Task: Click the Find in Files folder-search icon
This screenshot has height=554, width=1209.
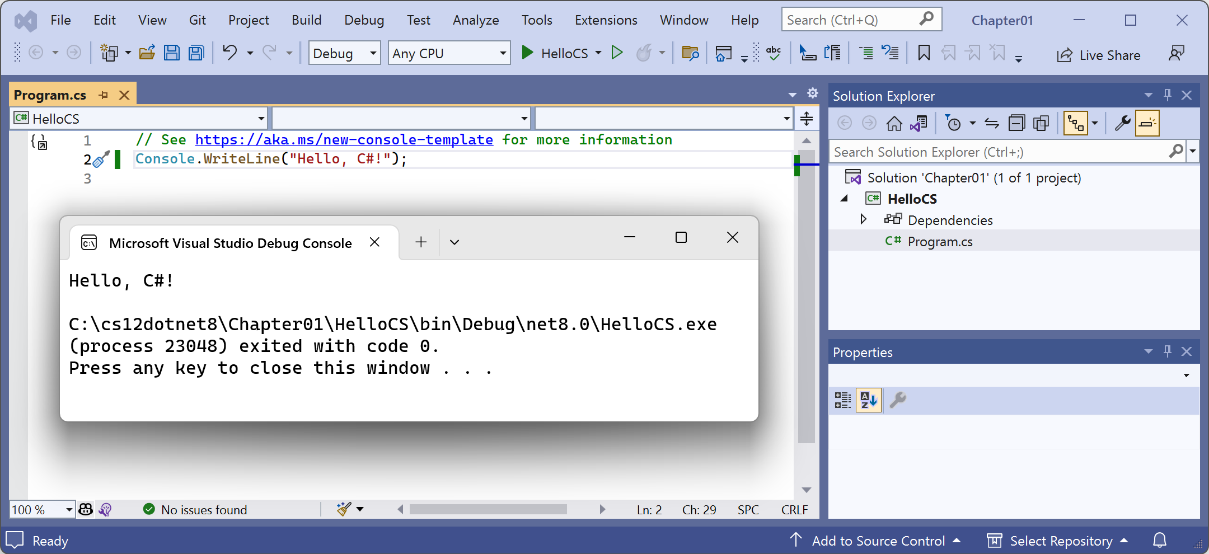Action: click(x=689, y=53)
